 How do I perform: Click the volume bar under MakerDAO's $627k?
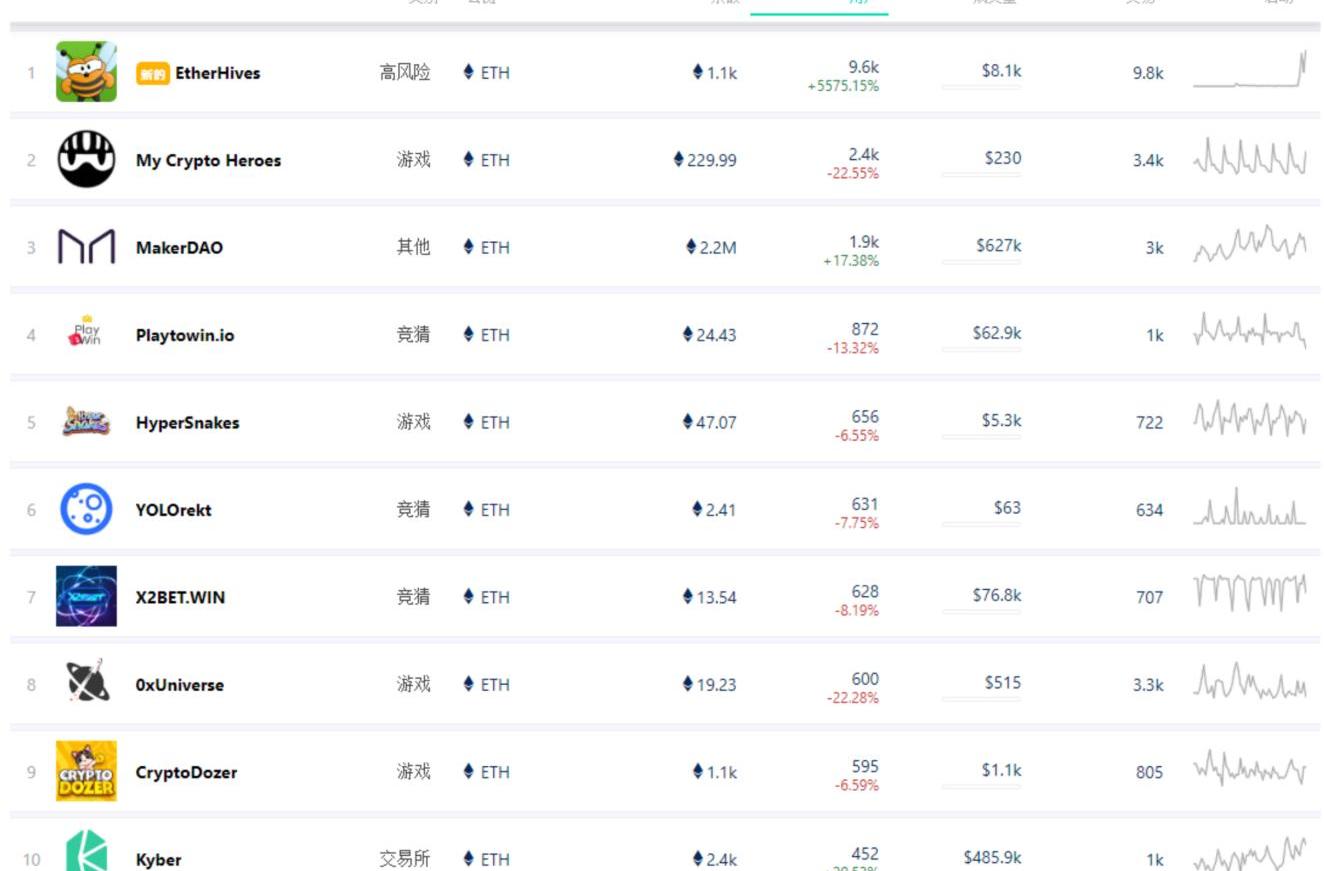(x=981, y=263)
